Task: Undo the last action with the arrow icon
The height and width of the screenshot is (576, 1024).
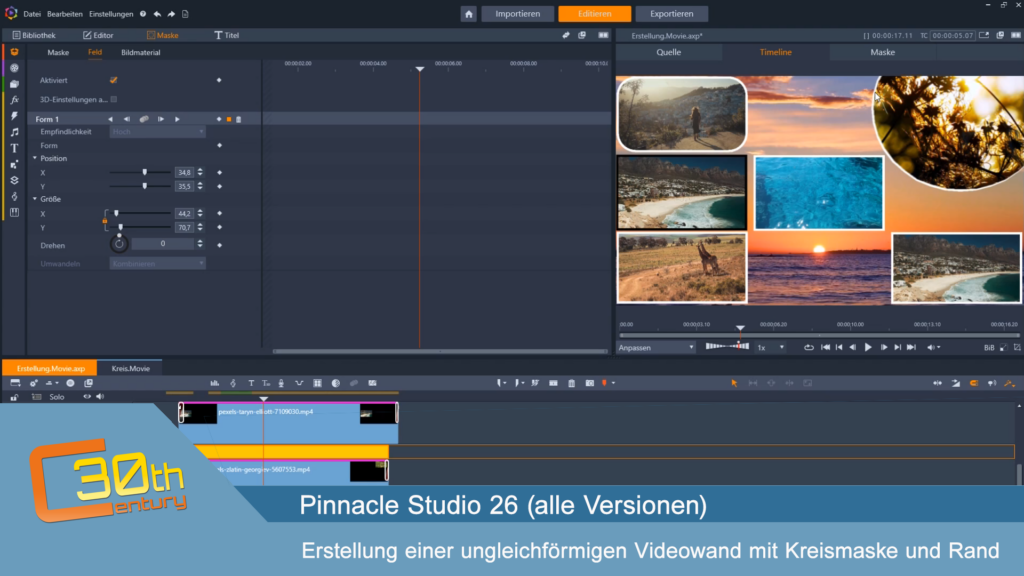Action: click(157, 14)
